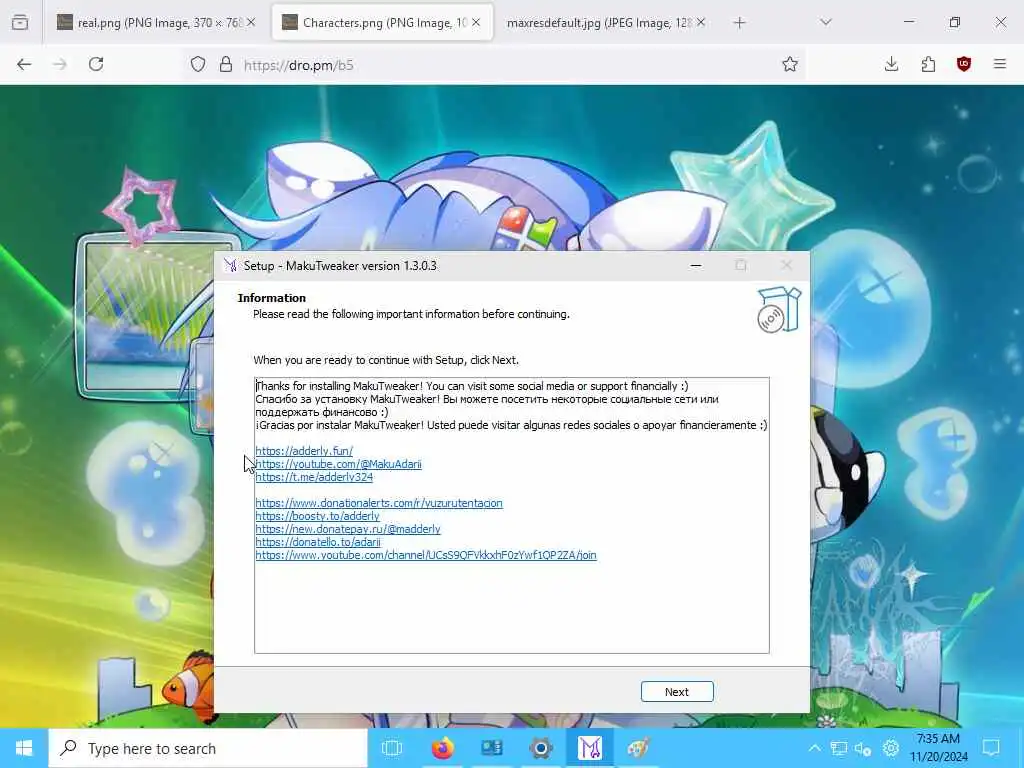Open the volume tray icon
The image size is (1024, 768).
[x=863, y=748]
